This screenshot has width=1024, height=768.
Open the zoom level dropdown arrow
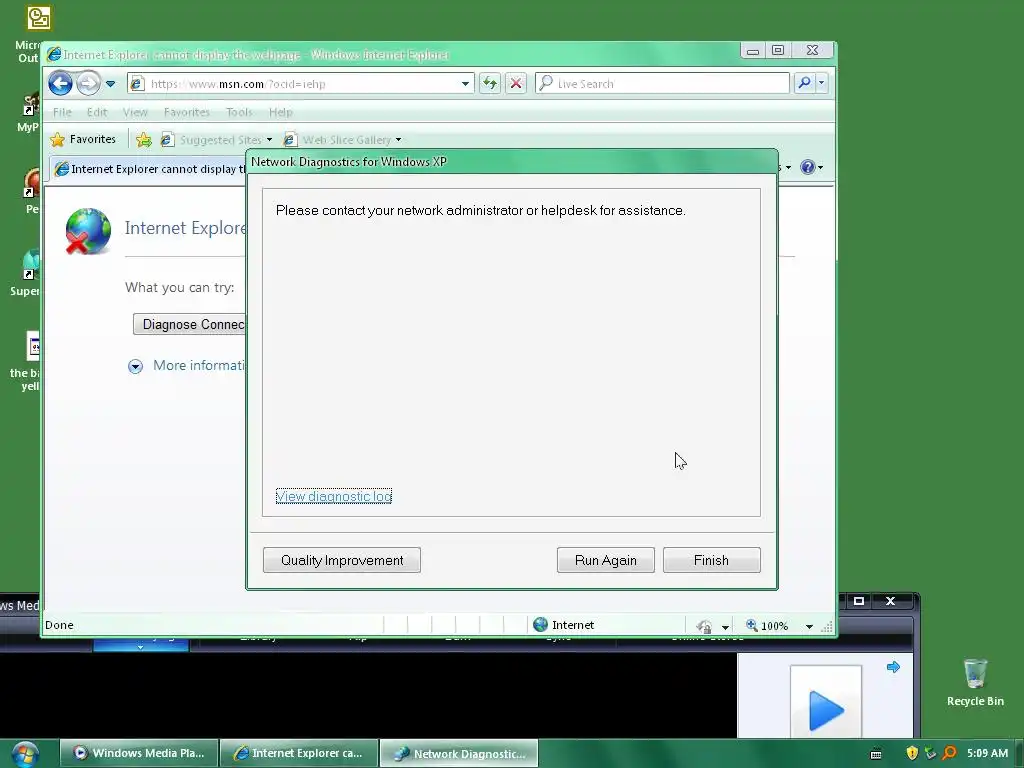[x=809, y=626]
